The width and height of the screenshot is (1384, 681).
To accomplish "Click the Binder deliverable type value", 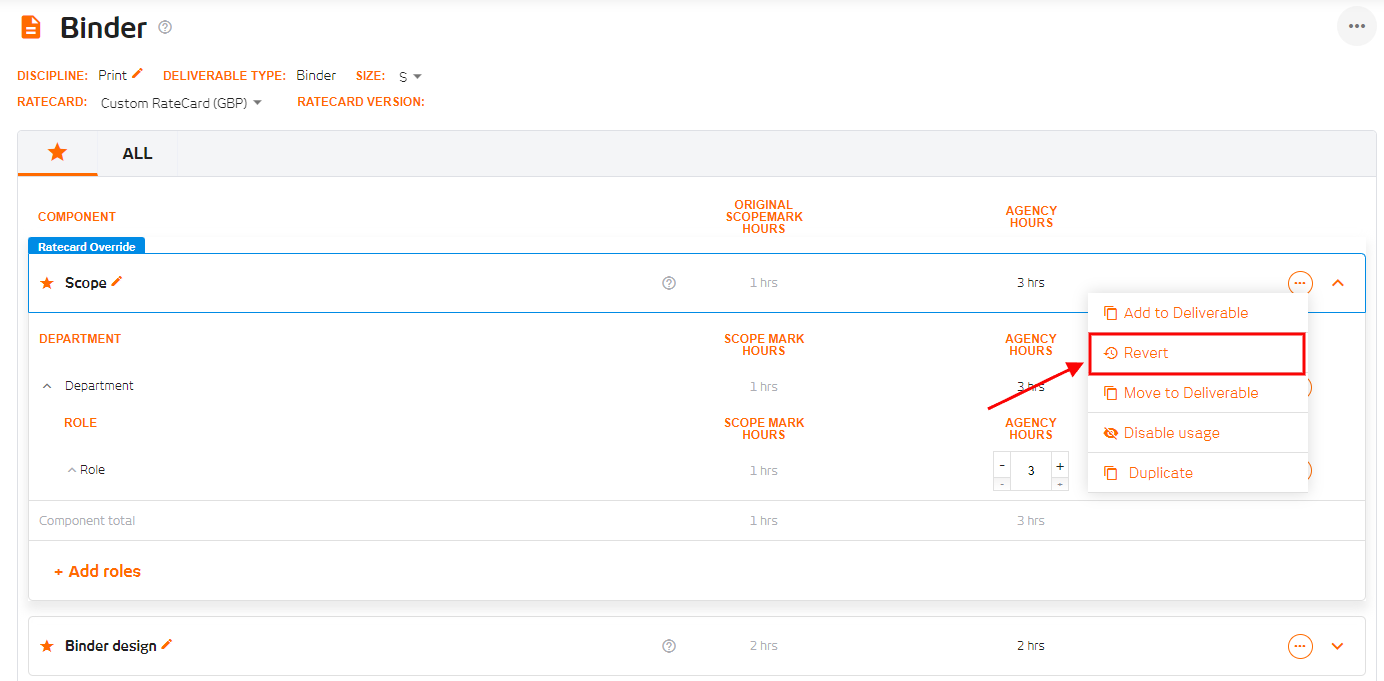I will (x=316, y=76).
